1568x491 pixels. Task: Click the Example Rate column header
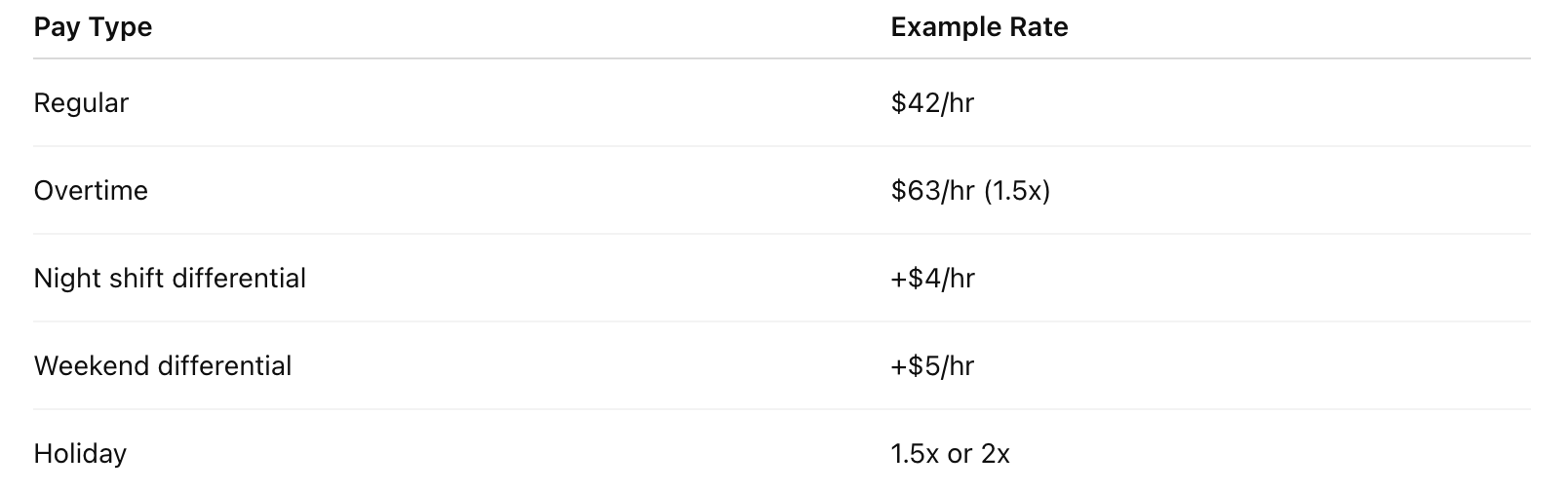pos(979,27)
